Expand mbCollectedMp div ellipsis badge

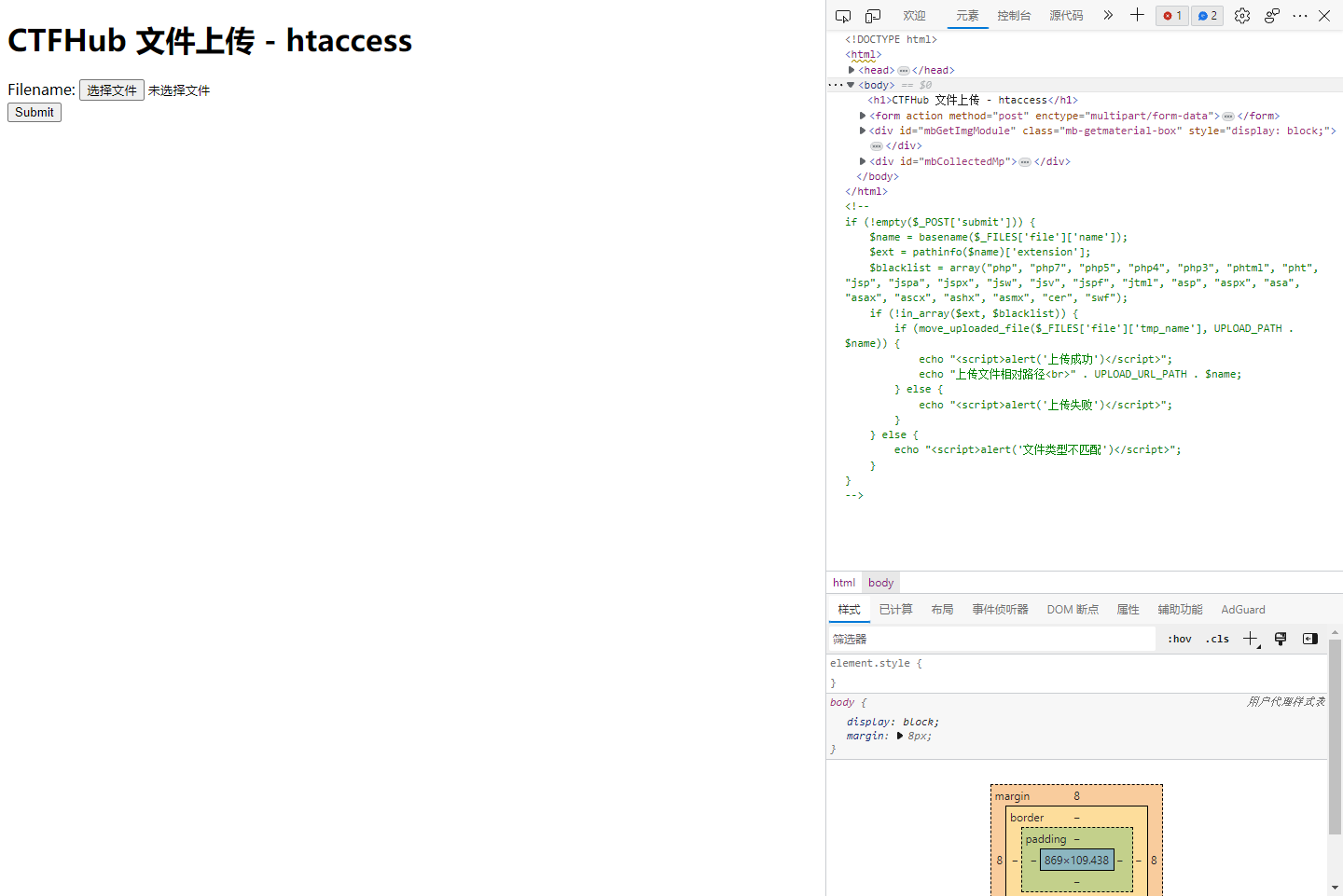click(x=1025, y=162)
